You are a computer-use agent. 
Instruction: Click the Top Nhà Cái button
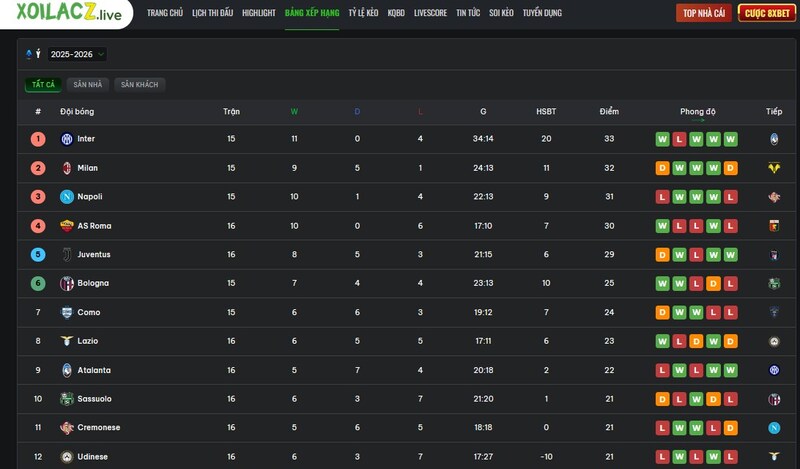click(x=704, y=13)
